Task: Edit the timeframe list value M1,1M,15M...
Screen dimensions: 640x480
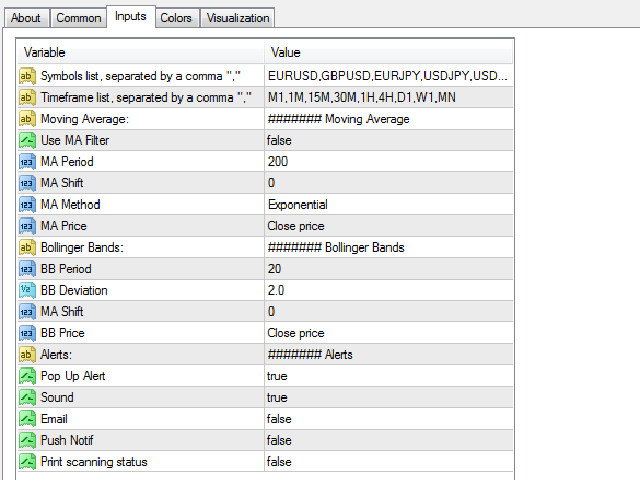Action: (x=389, y=98)
